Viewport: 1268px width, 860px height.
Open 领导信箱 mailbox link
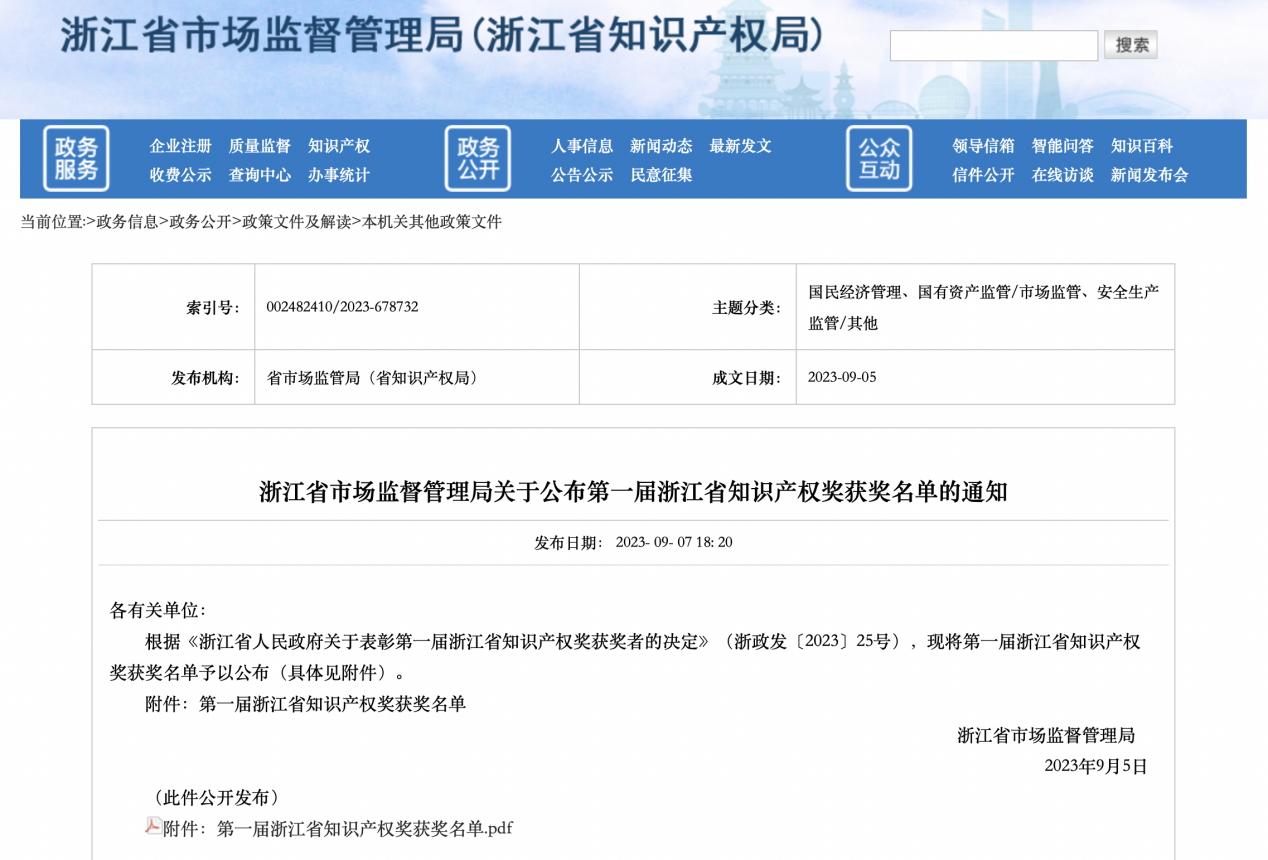pyautogui.click(x=983, y=146)
